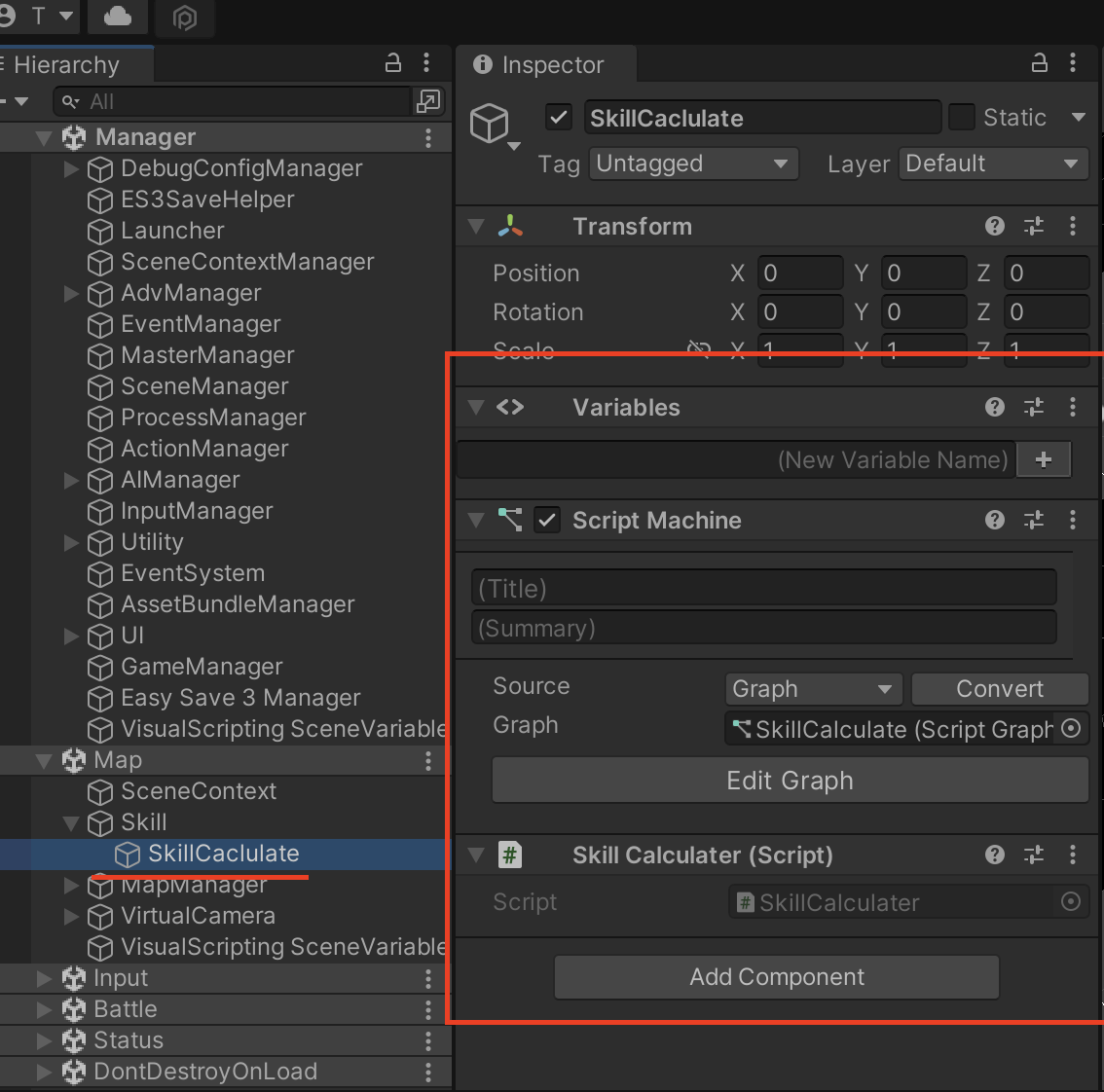Select SceneContext in Hierarchy
The width and height of the screenshot is (1104, 1092).
pos(199,790)
